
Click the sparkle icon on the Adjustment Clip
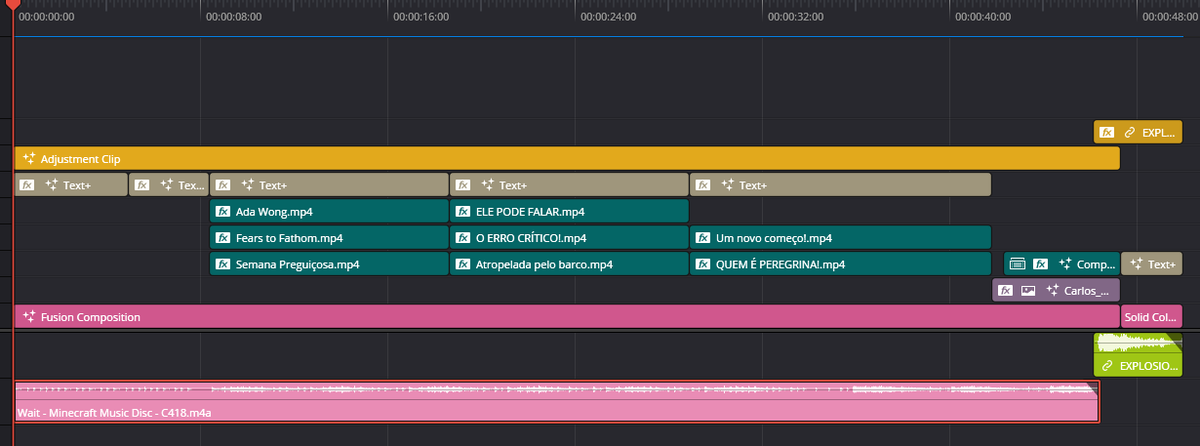click(30, 158)
